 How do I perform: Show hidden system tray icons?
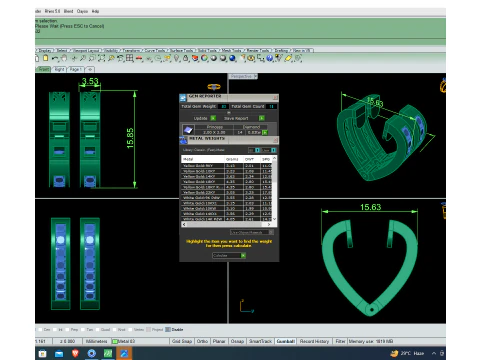pyautogui.click(x=434, y=353)
